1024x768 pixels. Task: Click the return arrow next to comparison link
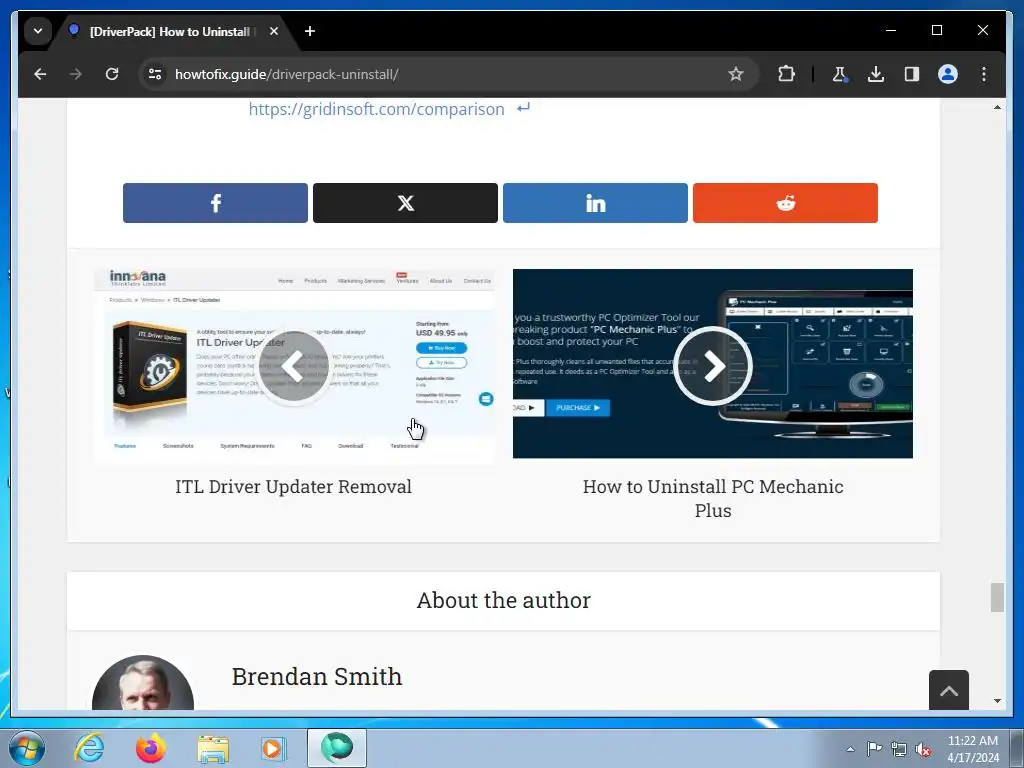[523, 108]
